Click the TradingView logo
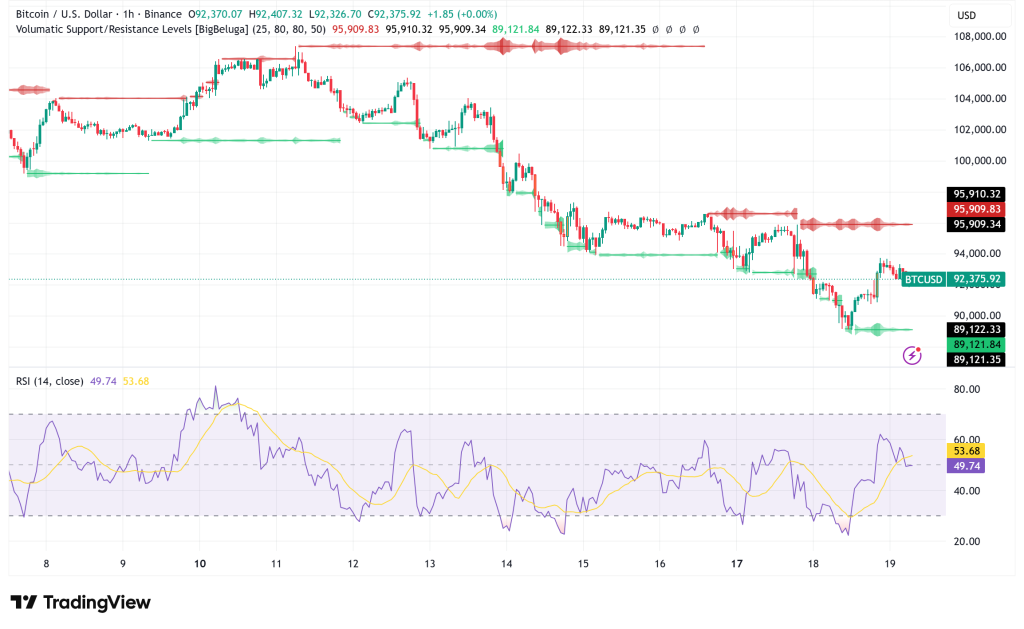1024x629 pixels. 24,602
